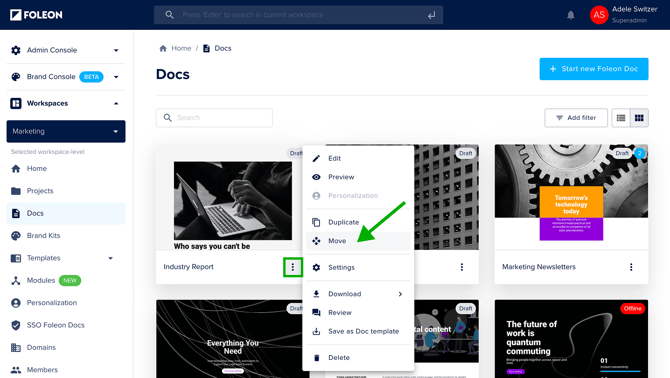
Task: Open the notifications bell
Action: [x=570, y=15]
